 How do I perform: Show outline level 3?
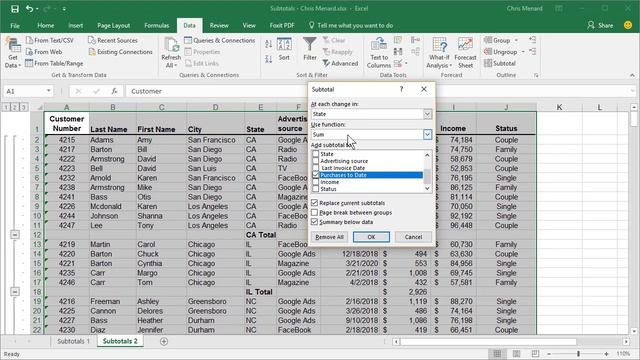coord(24,107)
